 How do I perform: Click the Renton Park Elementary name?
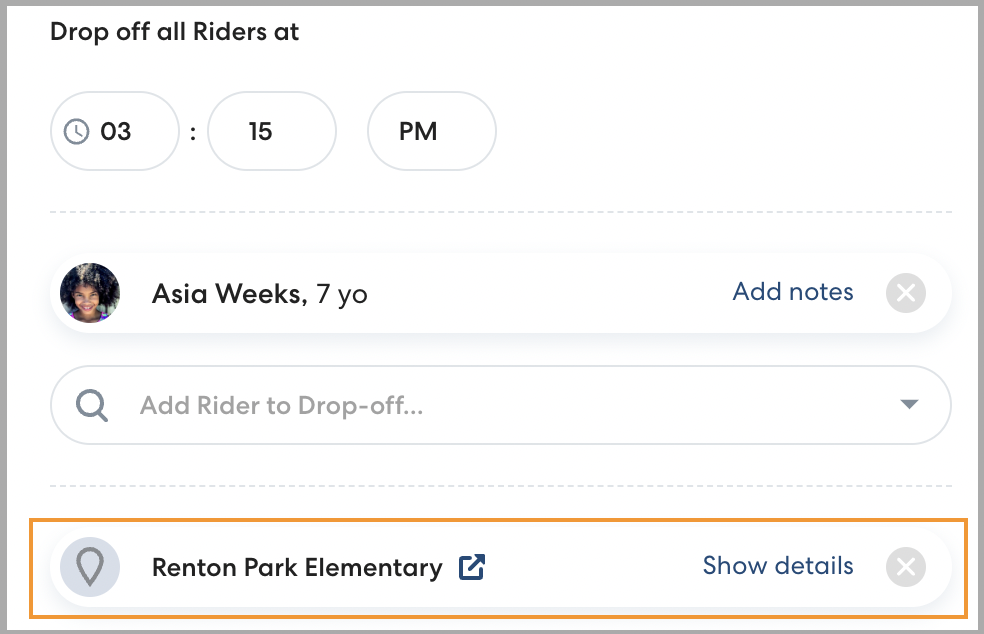pyautogui.click(x=297, y=568)
